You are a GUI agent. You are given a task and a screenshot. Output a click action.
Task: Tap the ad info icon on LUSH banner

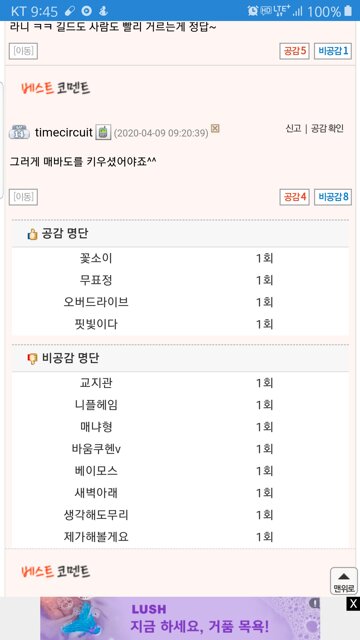(x=314, y=603)
